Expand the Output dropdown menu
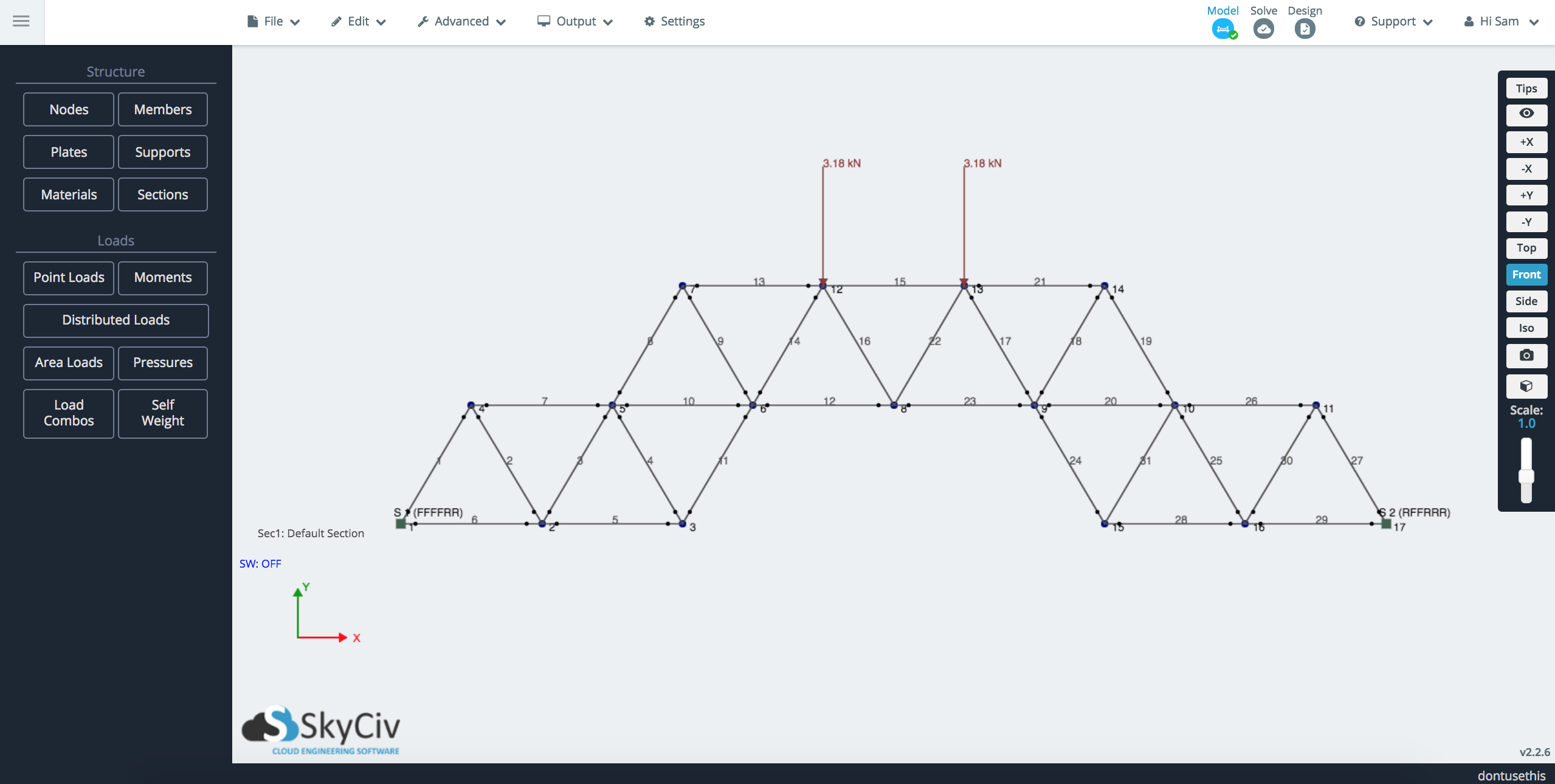The width and height of the screenshot is (1555, 784). tap(575, 21)
